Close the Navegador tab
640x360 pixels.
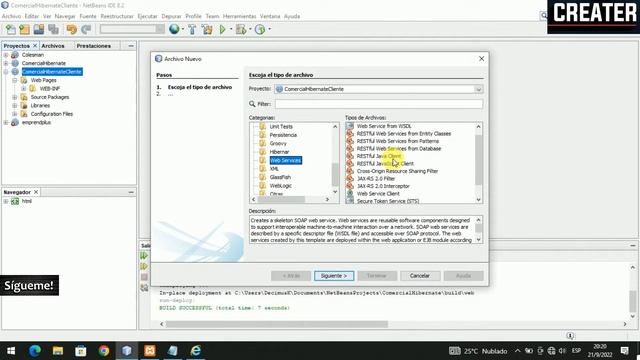pyautogui.click(x=36, y=192)
